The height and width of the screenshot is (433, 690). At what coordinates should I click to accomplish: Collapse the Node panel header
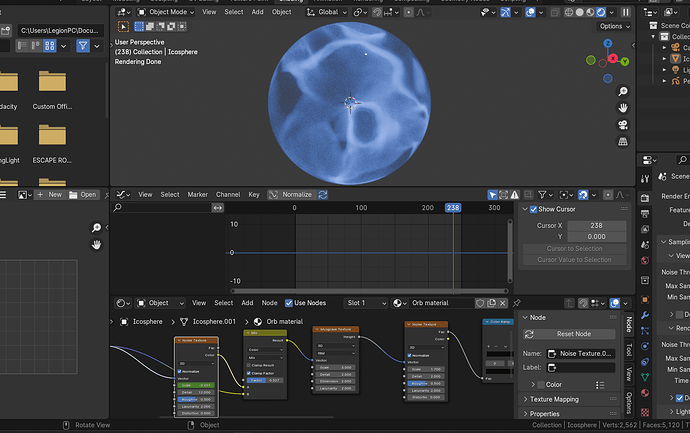[570, 317]
